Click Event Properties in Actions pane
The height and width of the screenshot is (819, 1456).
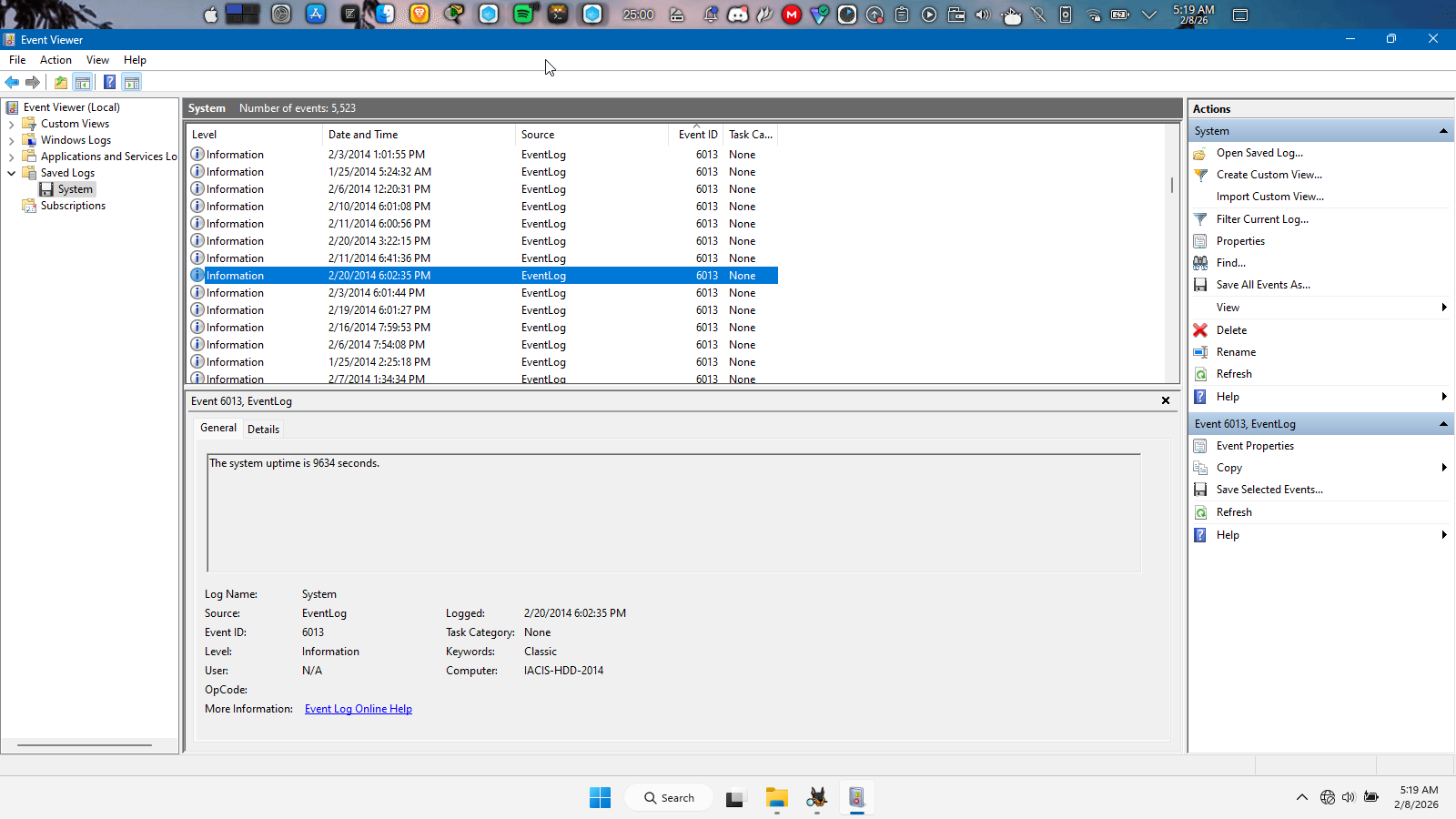pos(1254,446)
